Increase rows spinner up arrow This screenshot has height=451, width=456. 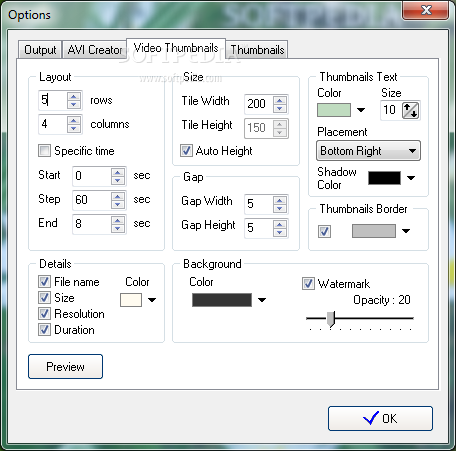coord(74,96)
